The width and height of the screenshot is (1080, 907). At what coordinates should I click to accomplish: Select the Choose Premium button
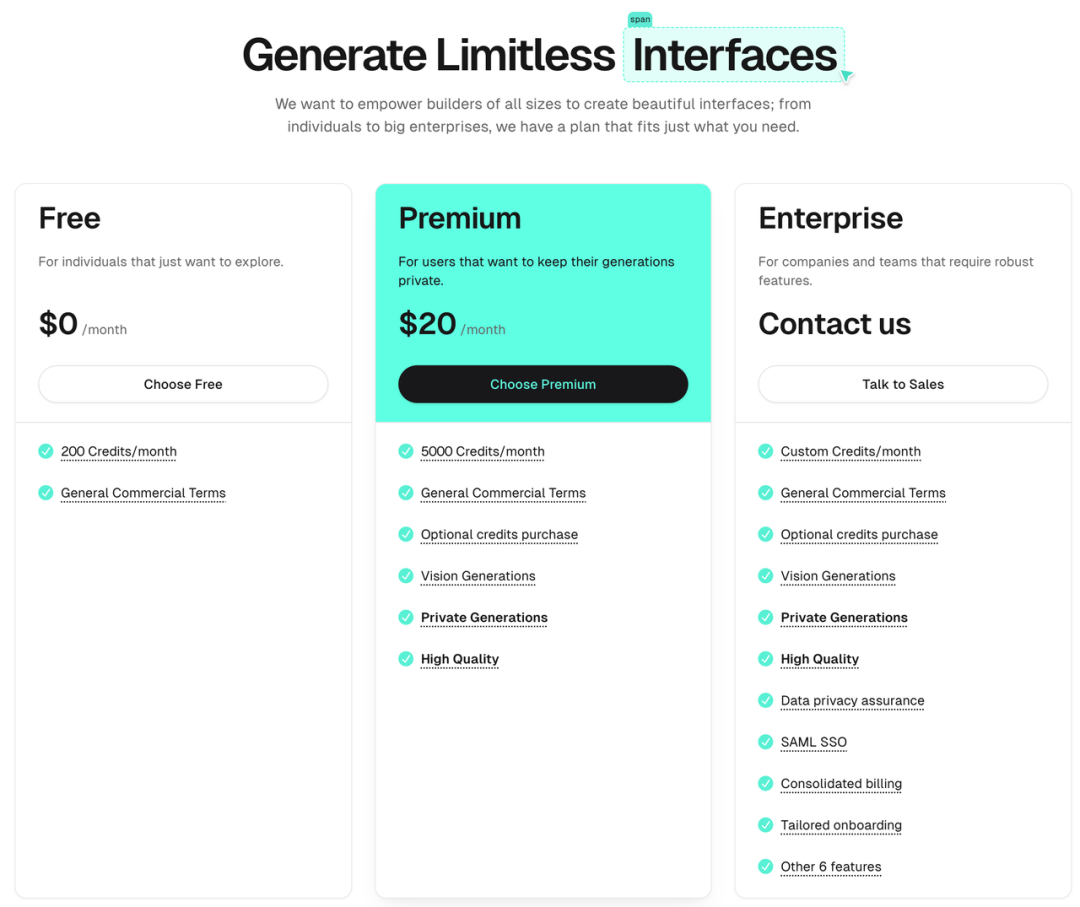pyautogui.click(x=543, y=384)
